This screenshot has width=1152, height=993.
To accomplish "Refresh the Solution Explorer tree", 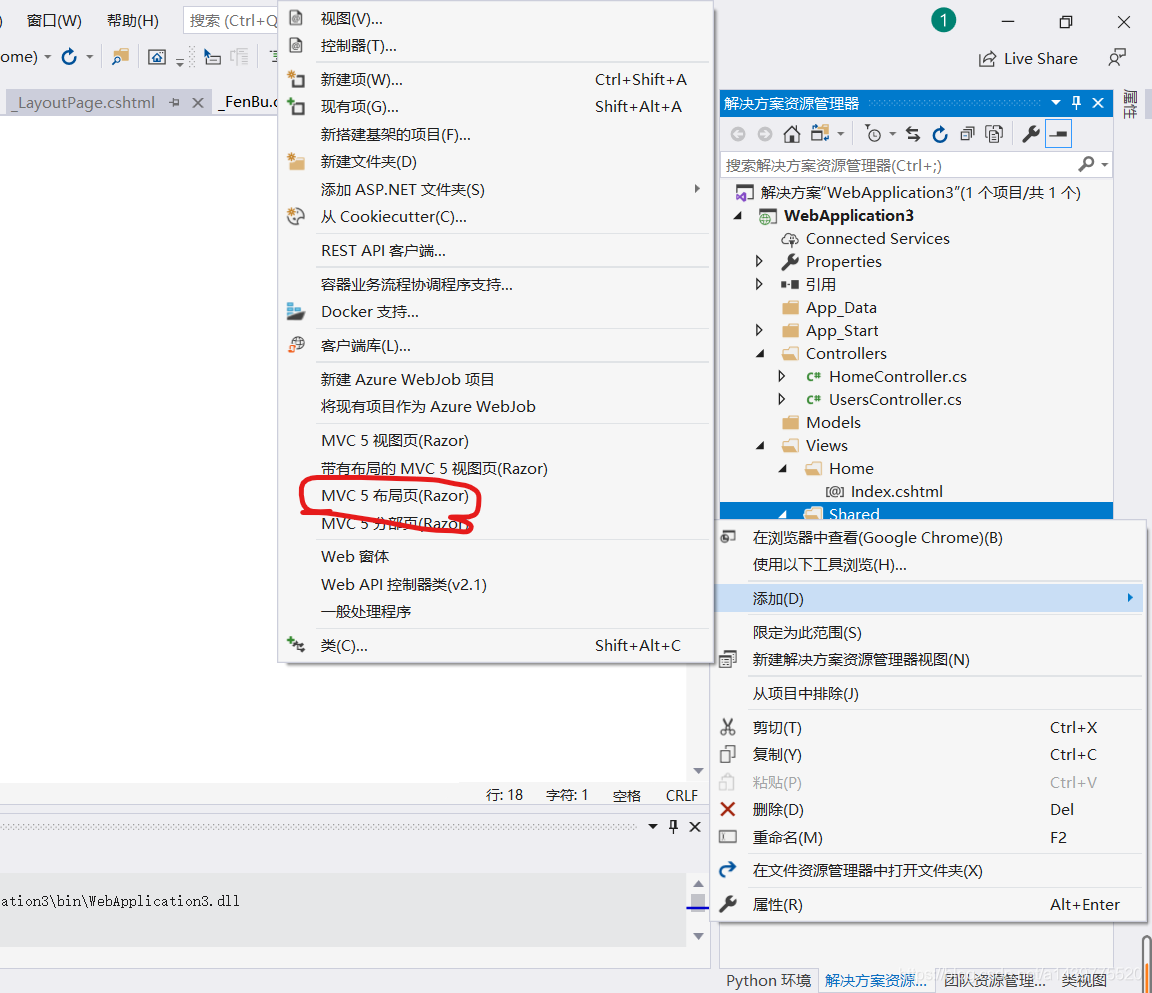I will pyautogui.click(x=940, y=134).
